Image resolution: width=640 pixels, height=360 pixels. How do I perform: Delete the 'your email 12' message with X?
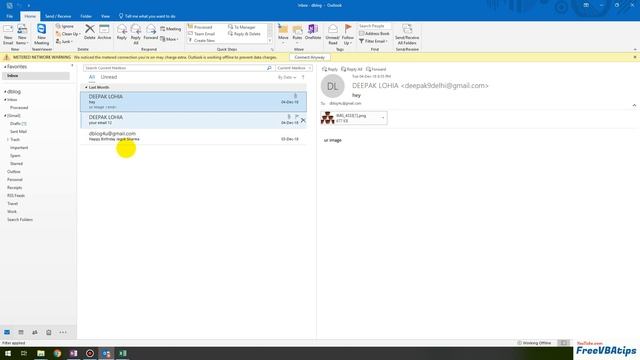tap(303, 120)
